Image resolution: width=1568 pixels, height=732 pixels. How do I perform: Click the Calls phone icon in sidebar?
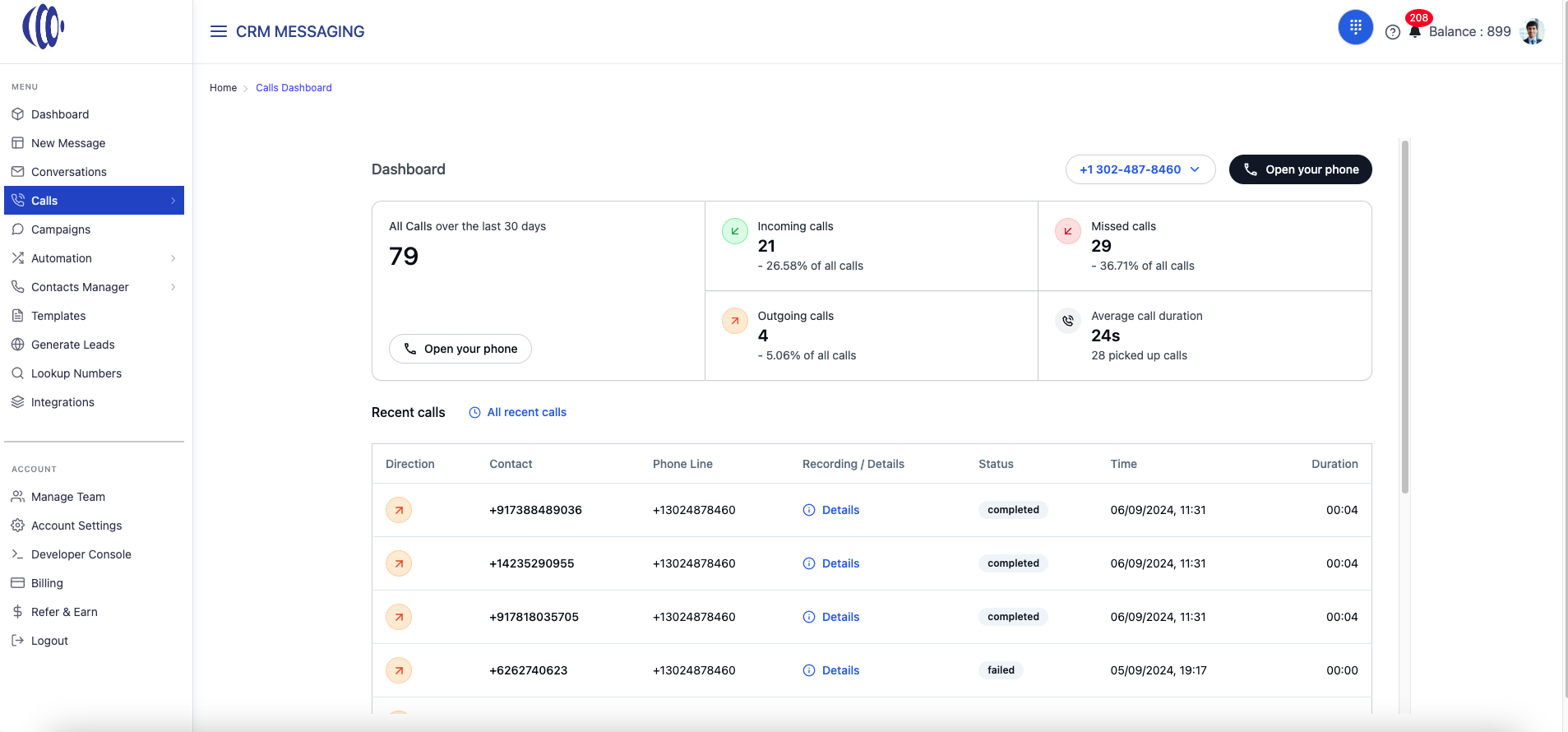click(x=18, y=201)
